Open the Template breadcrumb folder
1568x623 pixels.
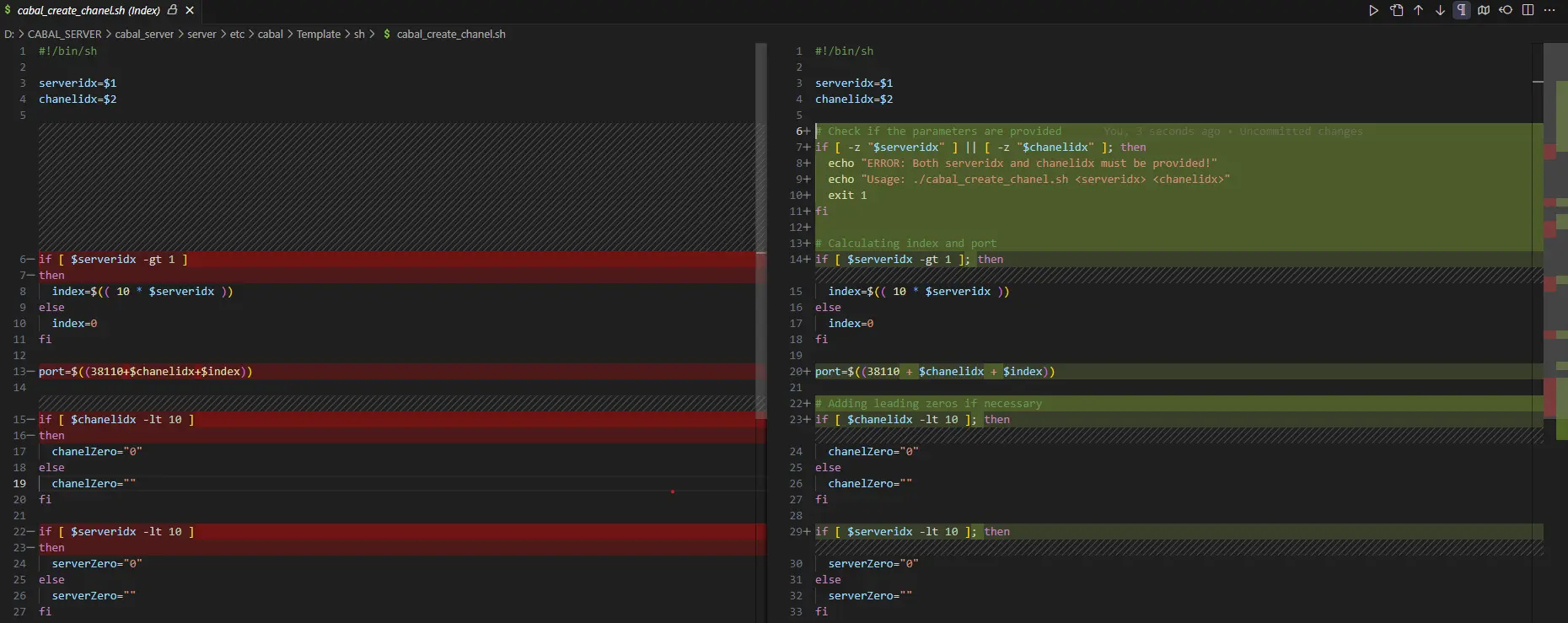[319, 35]
